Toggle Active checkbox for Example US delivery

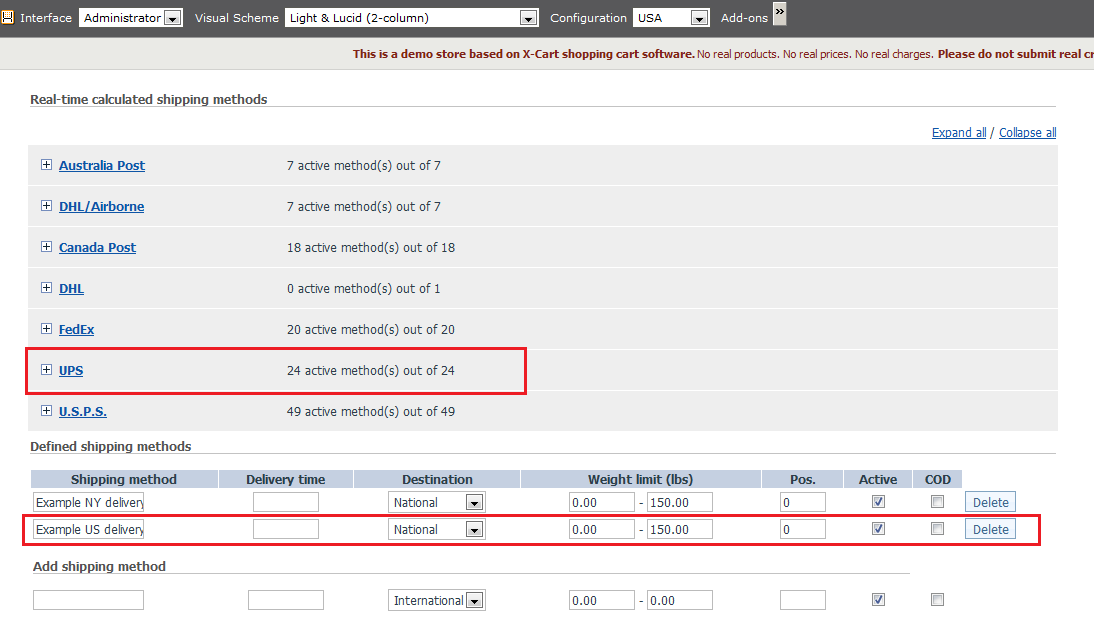878,529
